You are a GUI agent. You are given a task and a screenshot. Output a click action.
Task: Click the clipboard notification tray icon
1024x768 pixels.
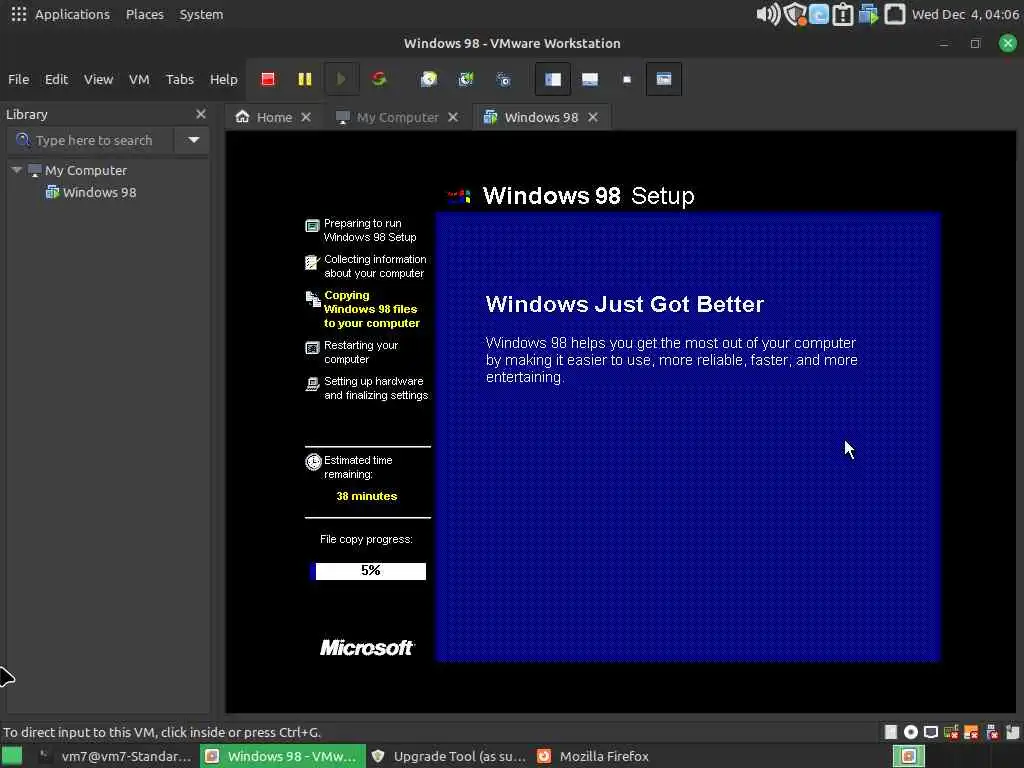pyautogui.click(x=842, y=14)
